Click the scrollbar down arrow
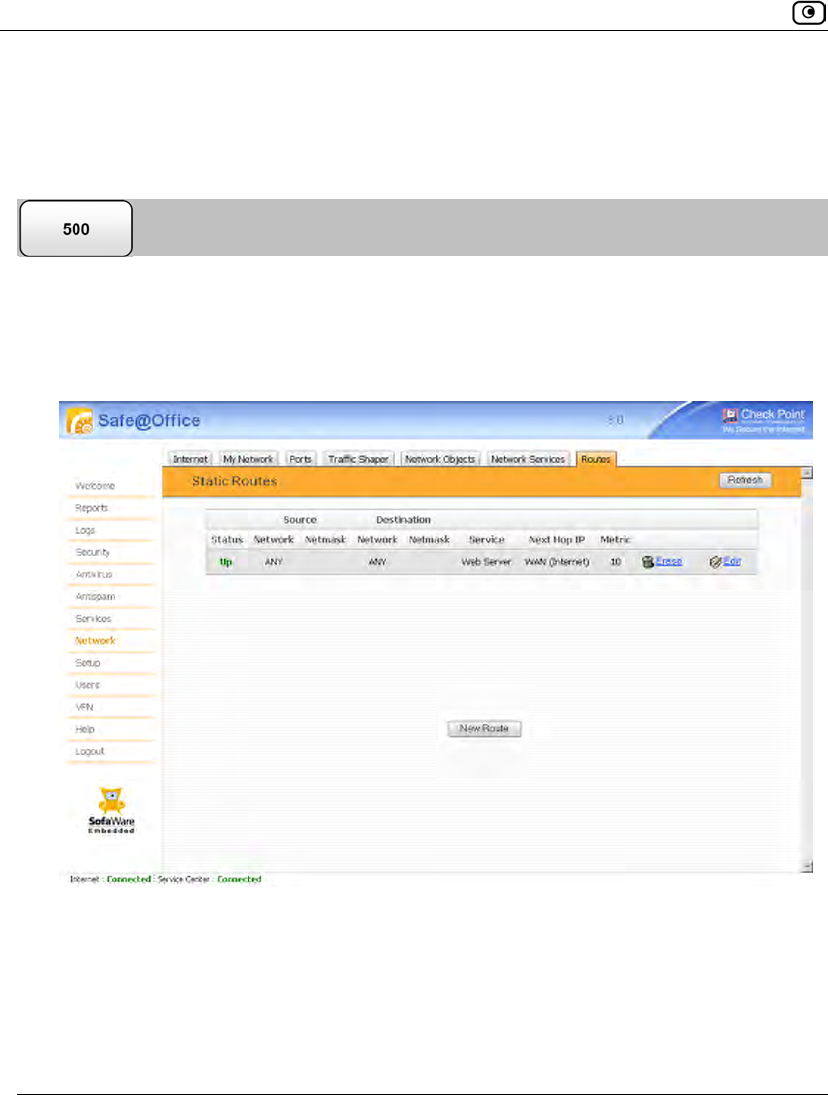828x1095 pixels. (x=807, y=867)
